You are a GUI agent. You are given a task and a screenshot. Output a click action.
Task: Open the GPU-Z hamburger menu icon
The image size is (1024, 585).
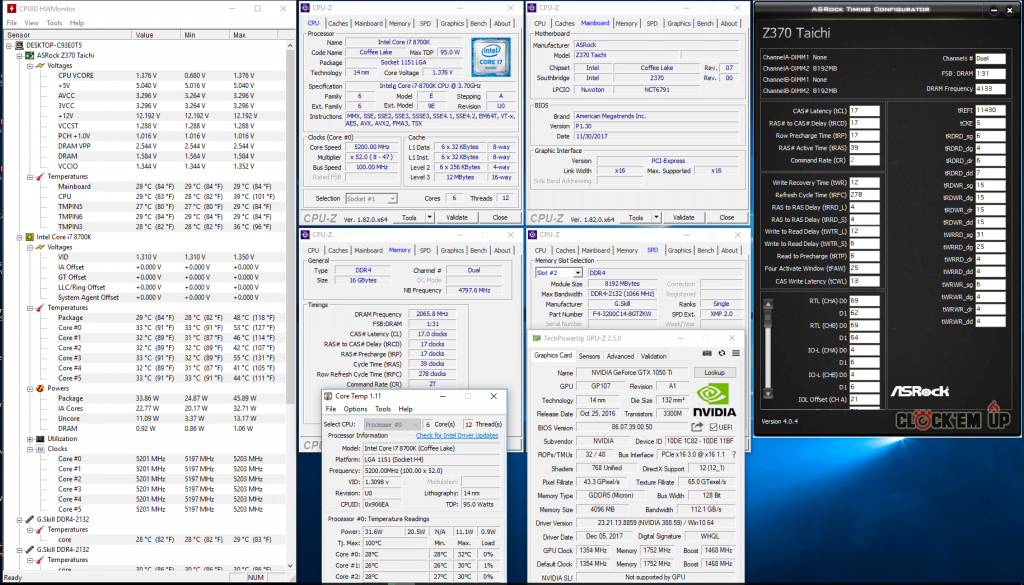click(x=737, y=353)
